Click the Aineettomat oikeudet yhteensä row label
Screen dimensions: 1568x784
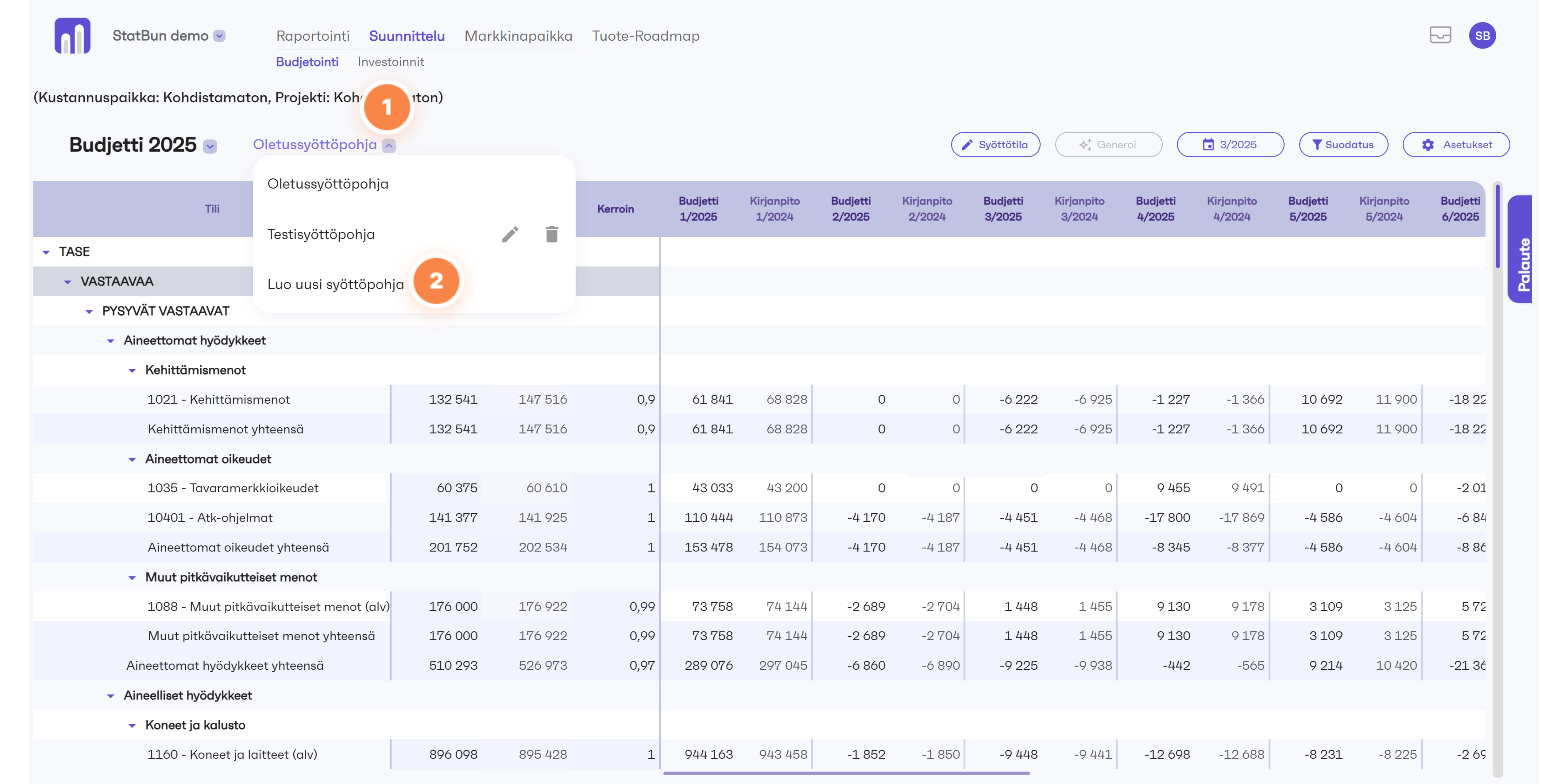pos(238,548)
